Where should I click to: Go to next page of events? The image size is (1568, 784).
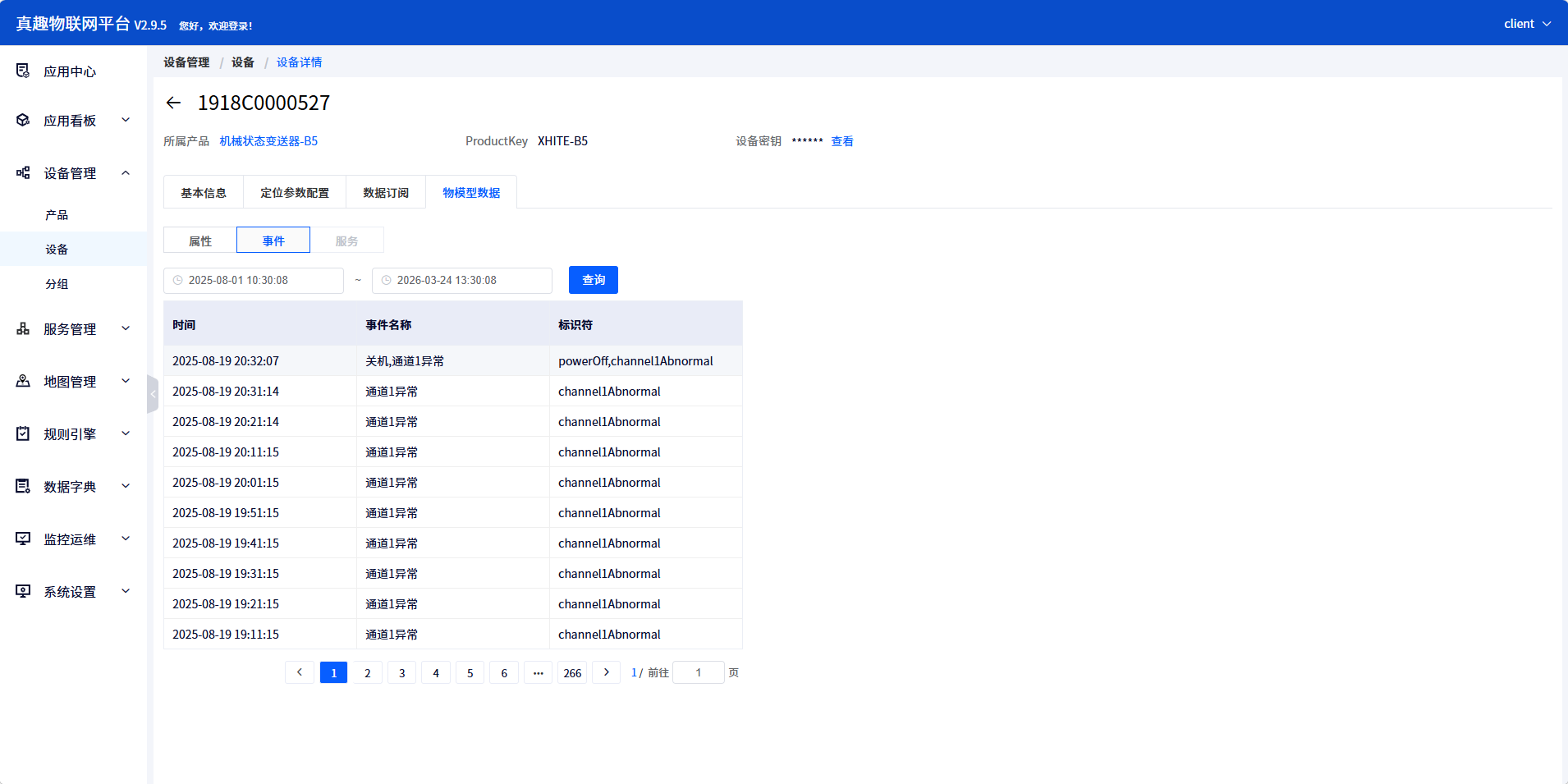[607, 672]
